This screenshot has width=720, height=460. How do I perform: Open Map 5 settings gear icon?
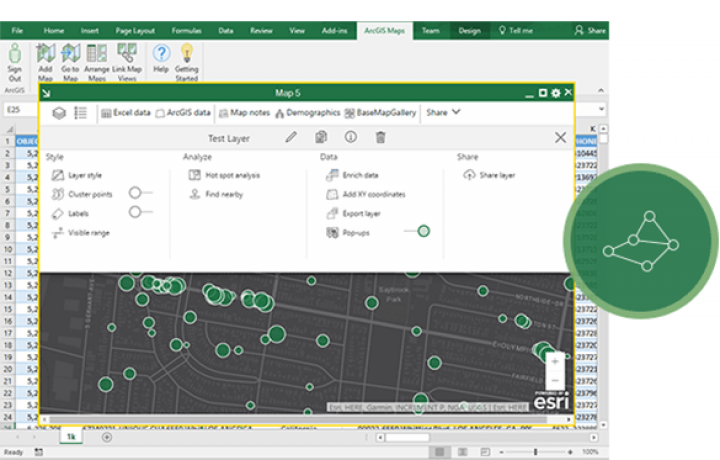556,93
